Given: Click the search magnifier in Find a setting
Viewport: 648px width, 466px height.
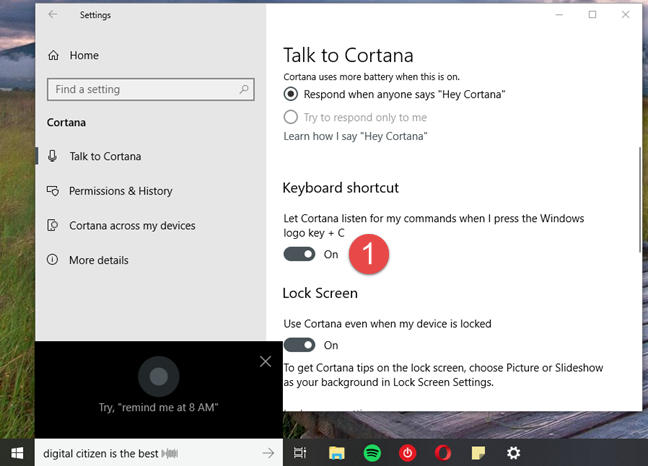Looking at the screenshot, I should (x=244, y=89).
